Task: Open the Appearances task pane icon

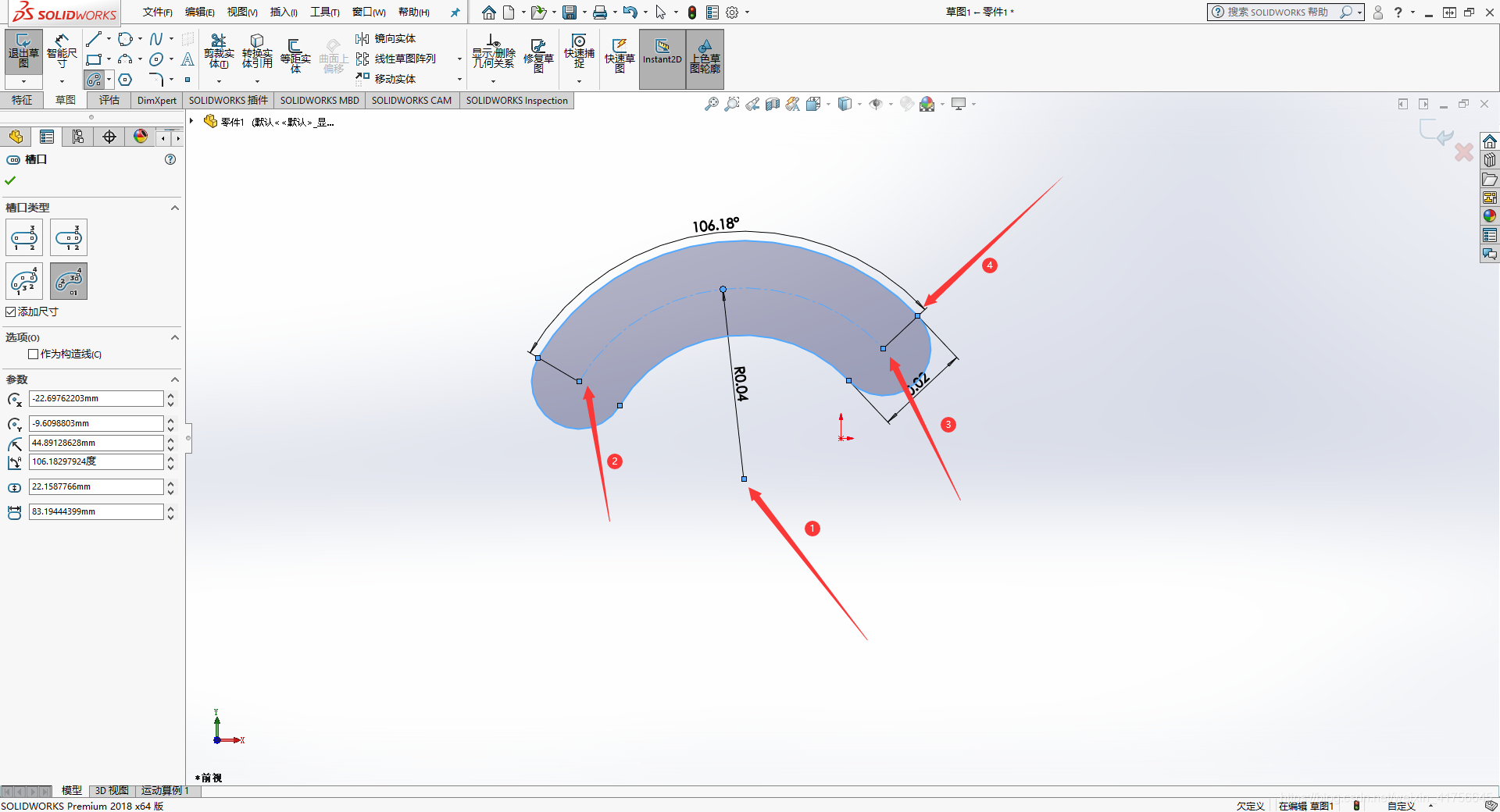Action: [x=1490, y=216]
